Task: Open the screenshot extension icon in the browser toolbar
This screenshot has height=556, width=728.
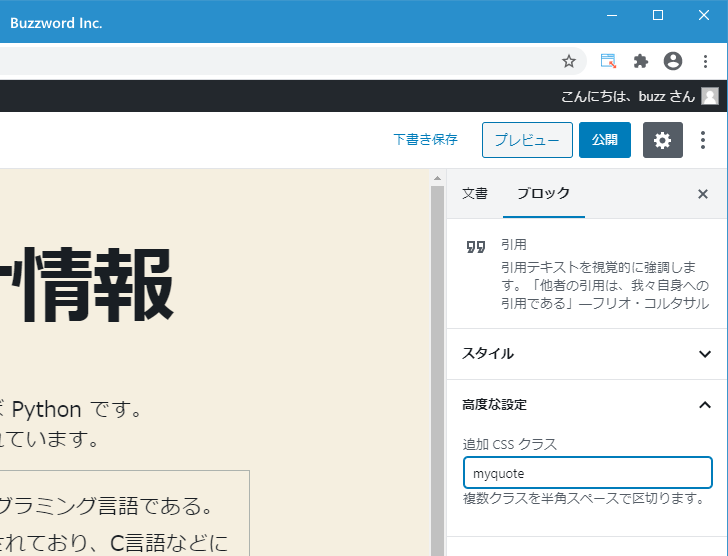Action: [x=608, y=61]
